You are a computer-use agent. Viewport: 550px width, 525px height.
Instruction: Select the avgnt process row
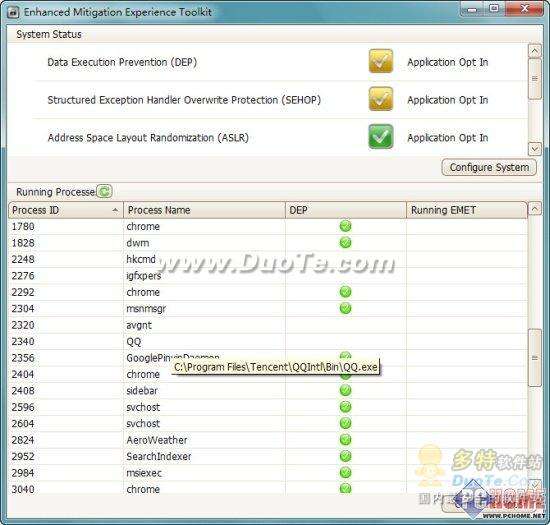point(268,325)
